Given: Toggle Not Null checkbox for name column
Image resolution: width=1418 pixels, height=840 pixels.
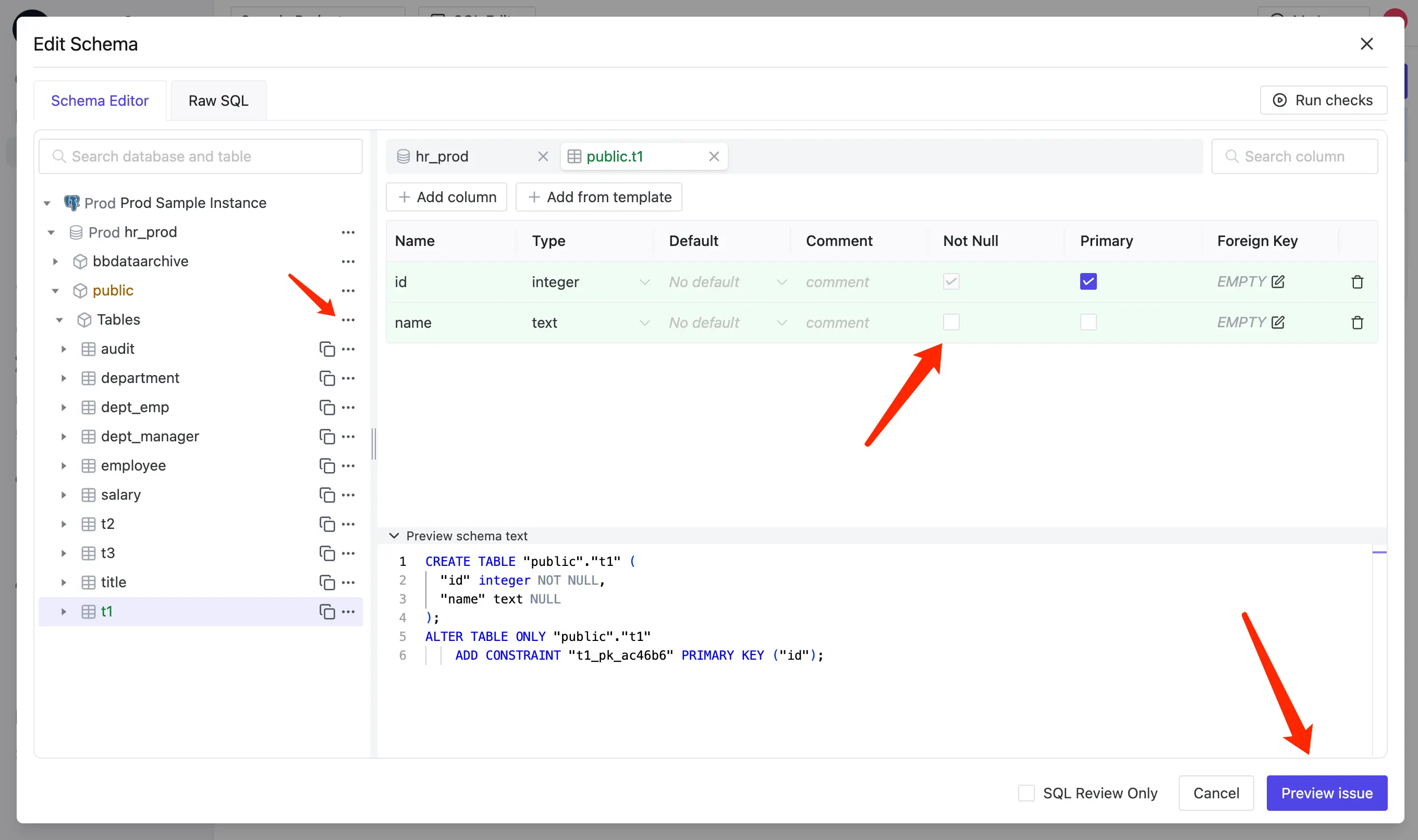Looking at the screenshot, I should 951,322.
